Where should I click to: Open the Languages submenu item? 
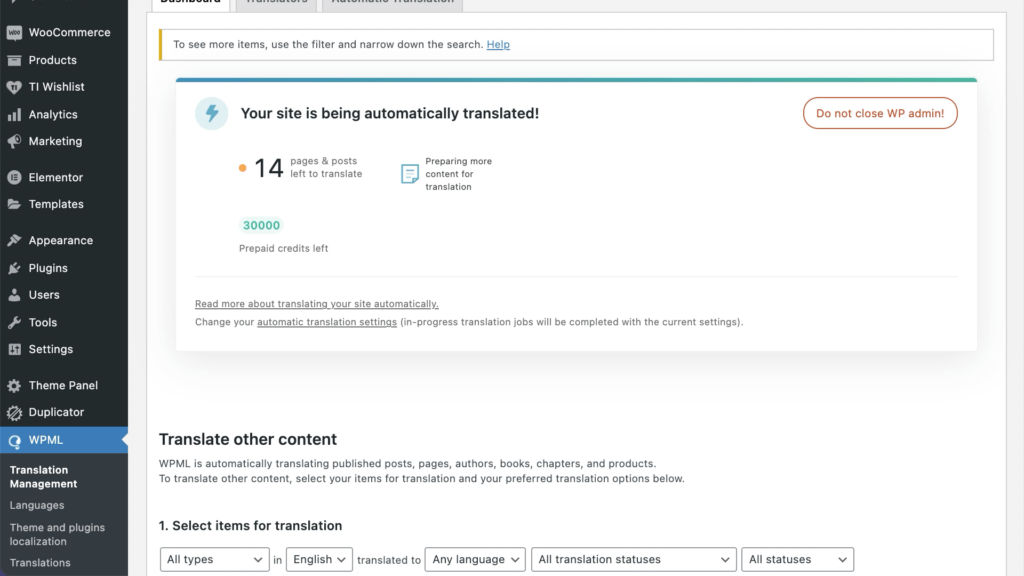37,505
